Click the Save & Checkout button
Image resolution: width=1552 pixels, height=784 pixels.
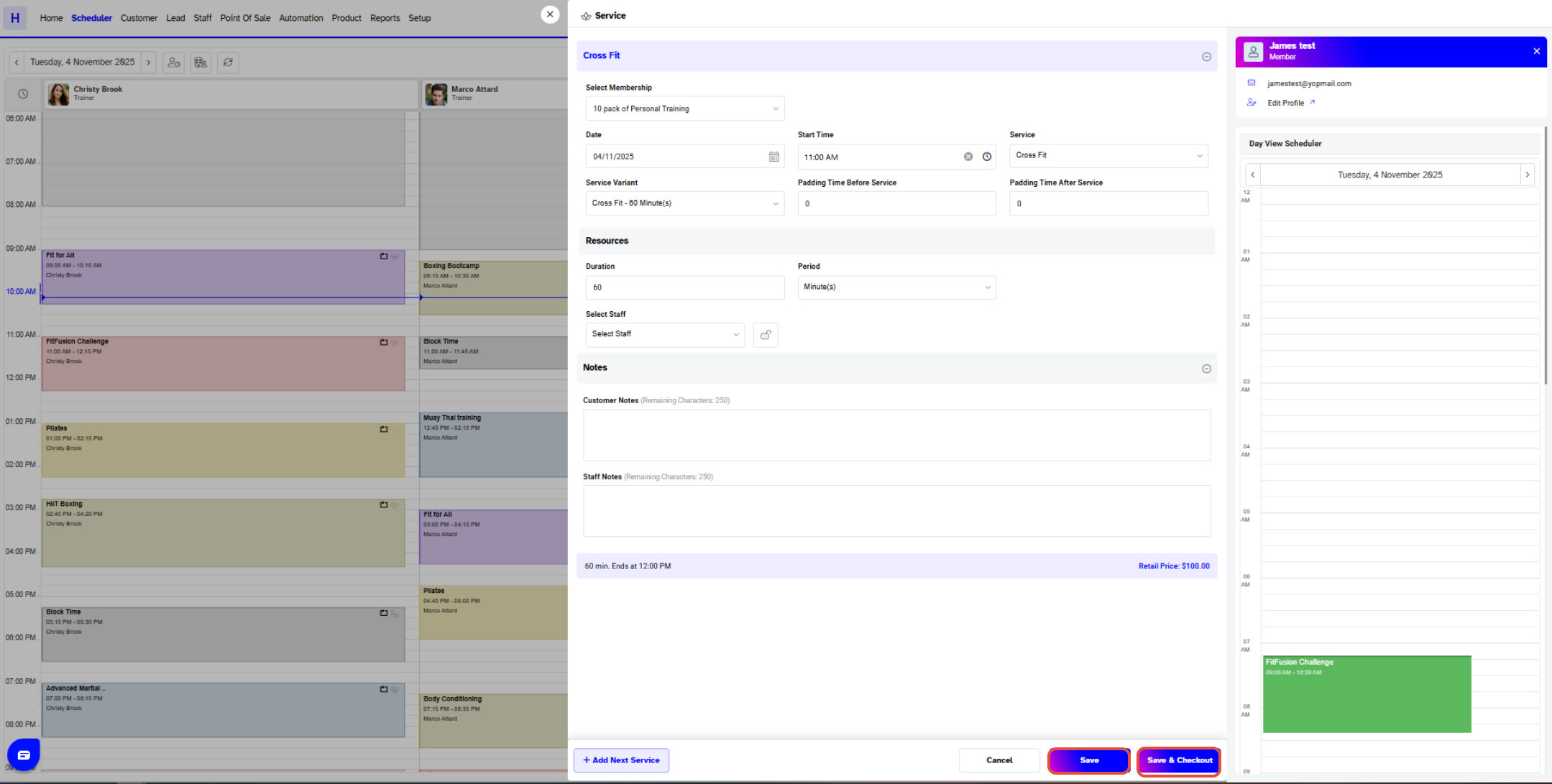[x=1179, y=760]
